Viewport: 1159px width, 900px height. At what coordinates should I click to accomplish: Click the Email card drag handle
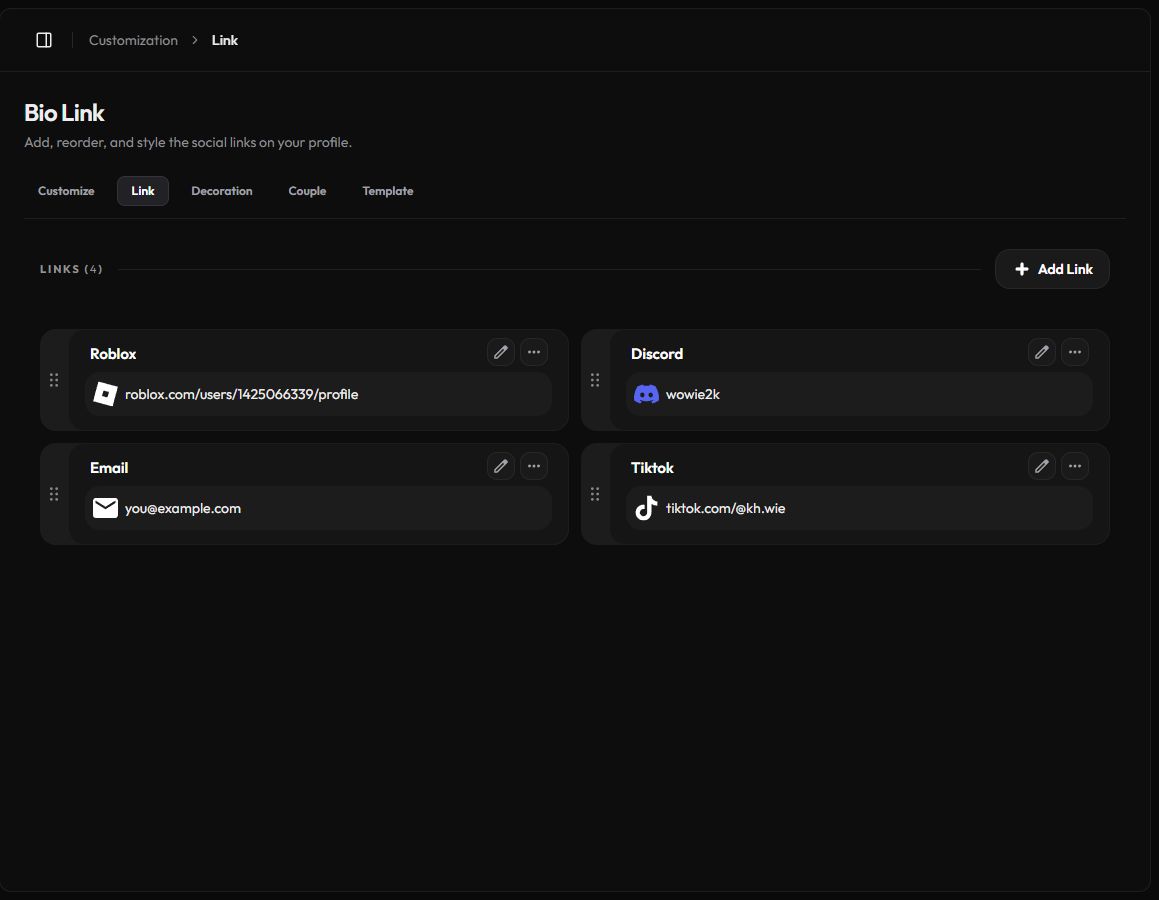tap(54, 494)
